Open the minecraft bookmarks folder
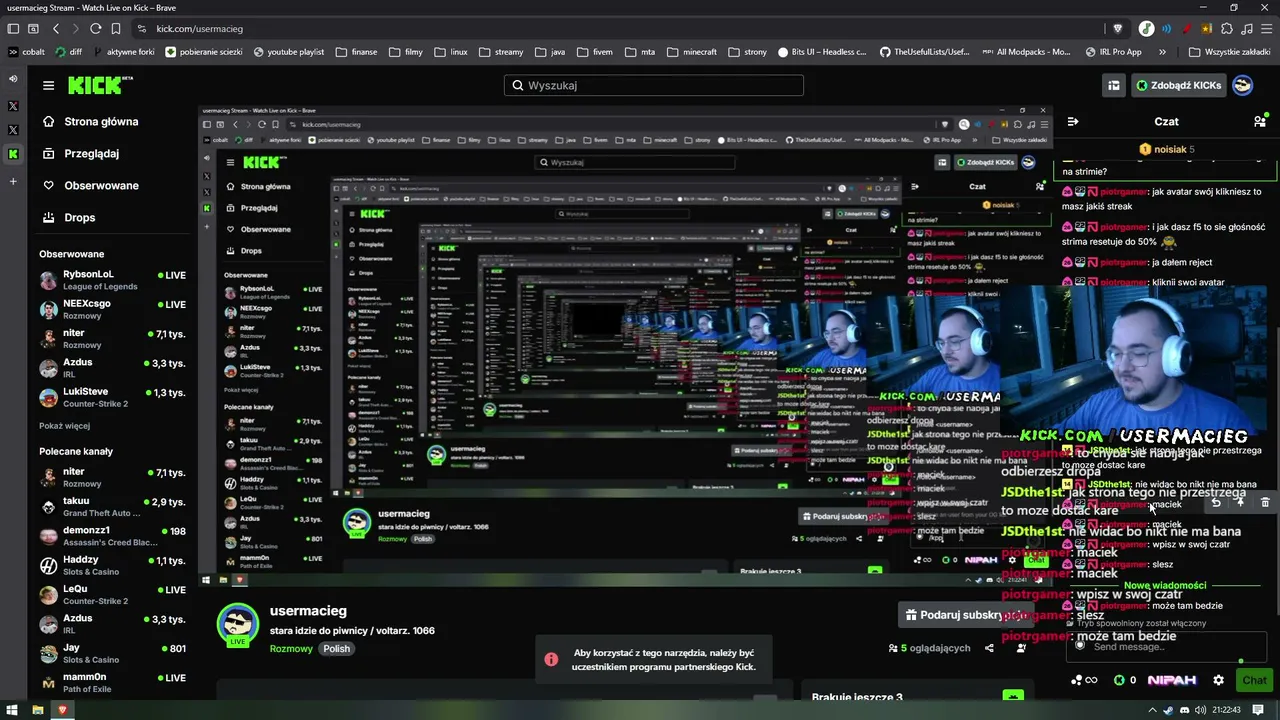Screen dimensions: 1280x720 [691, 52]
